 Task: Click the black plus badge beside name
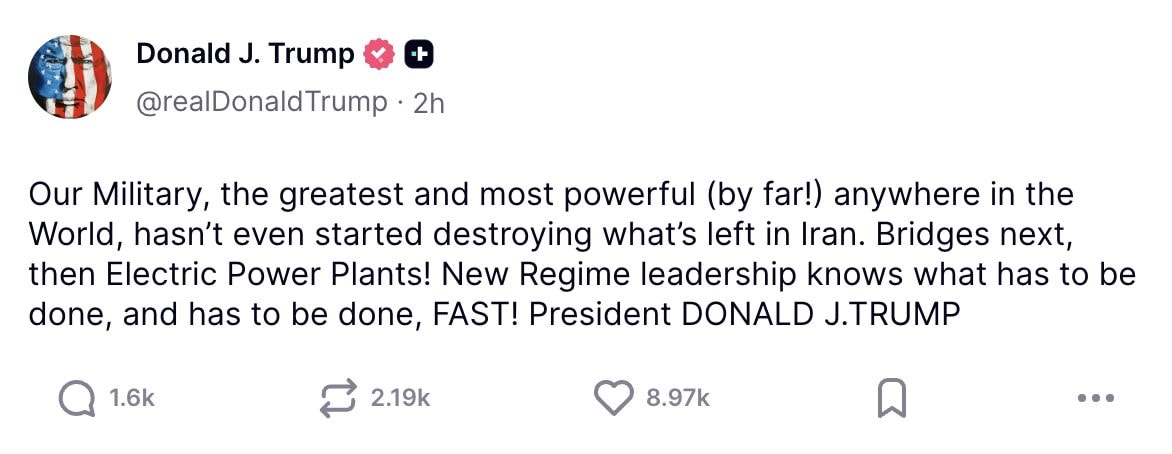coord(418,54)
